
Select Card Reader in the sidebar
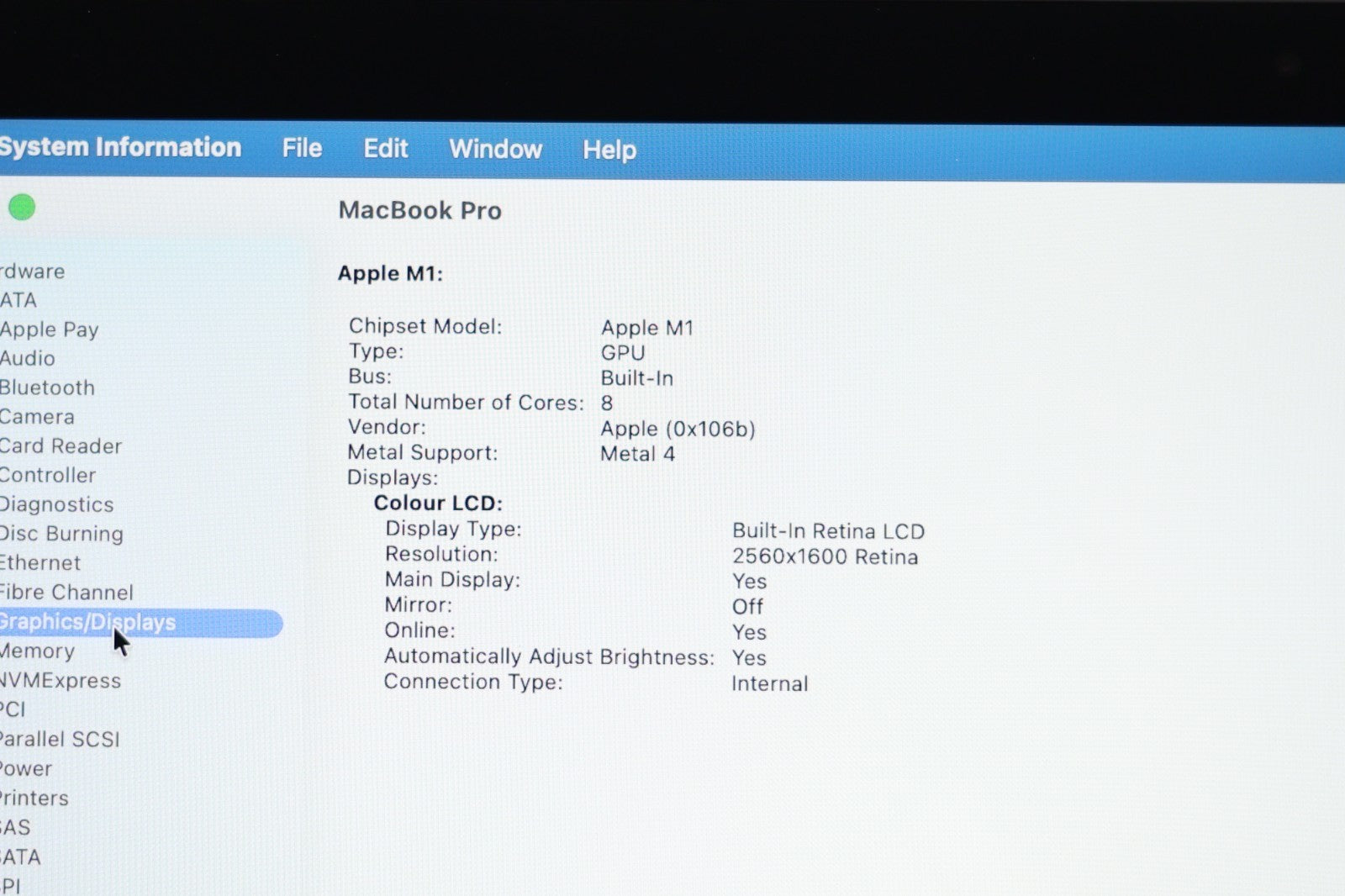click(x=61, y=446)
